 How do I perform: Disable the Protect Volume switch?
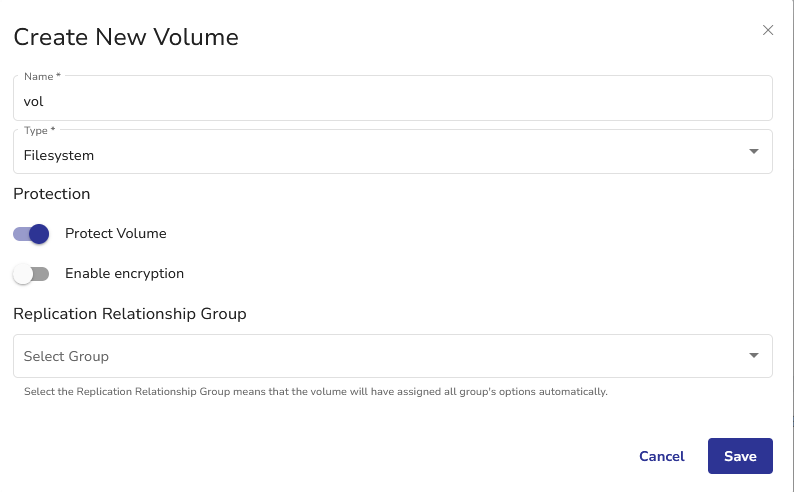(x=31, y=234)
